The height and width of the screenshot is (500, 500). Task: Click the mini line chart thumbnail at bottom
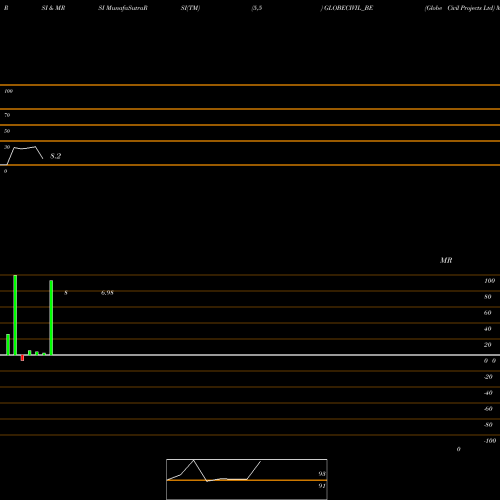tap(247, 479)
